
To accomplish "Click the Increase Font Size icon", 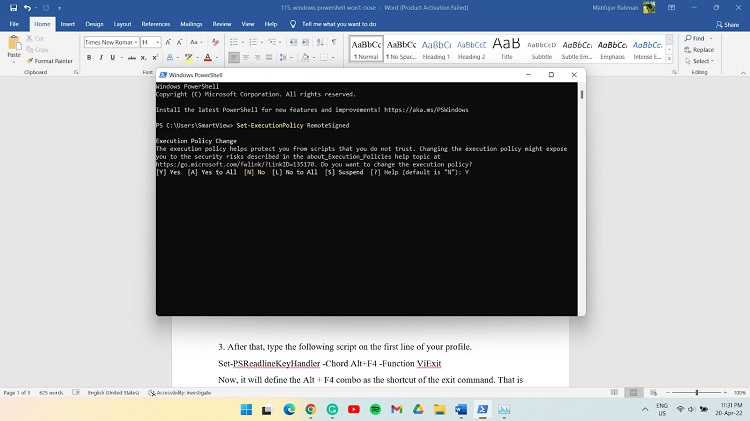I will [169, 43].
